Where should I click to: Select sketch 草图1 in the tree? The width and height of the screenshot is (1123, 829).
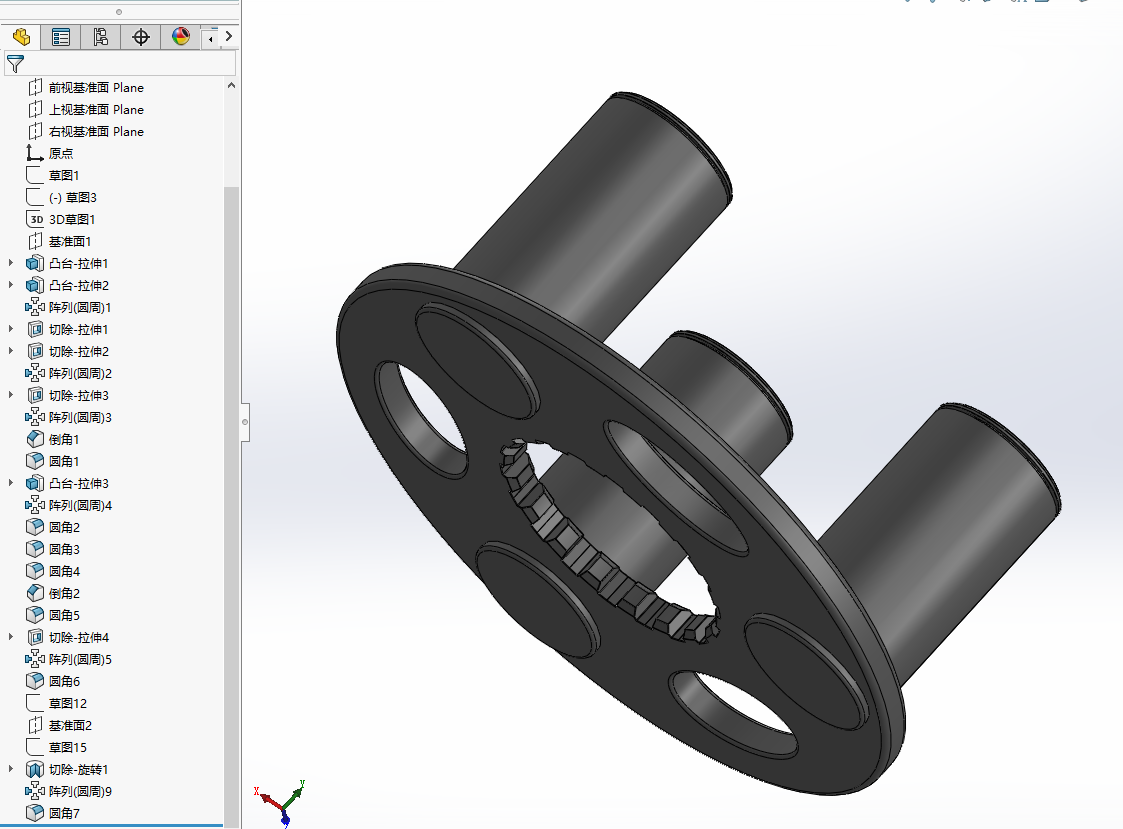point(64,176)
